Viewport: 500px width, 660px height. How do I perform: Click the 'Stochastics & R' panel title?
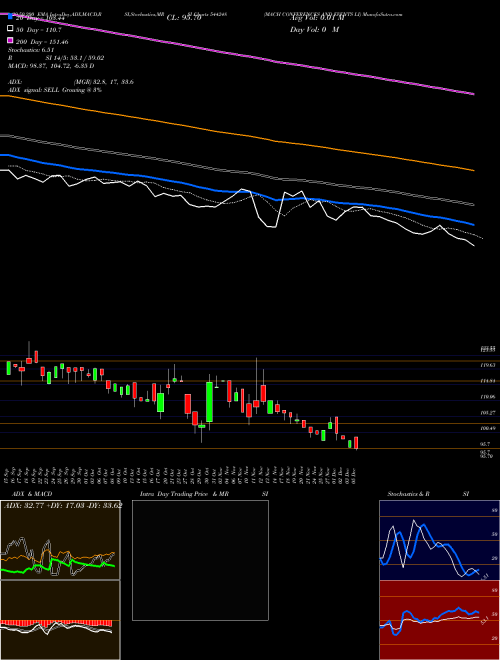point(408,494)
